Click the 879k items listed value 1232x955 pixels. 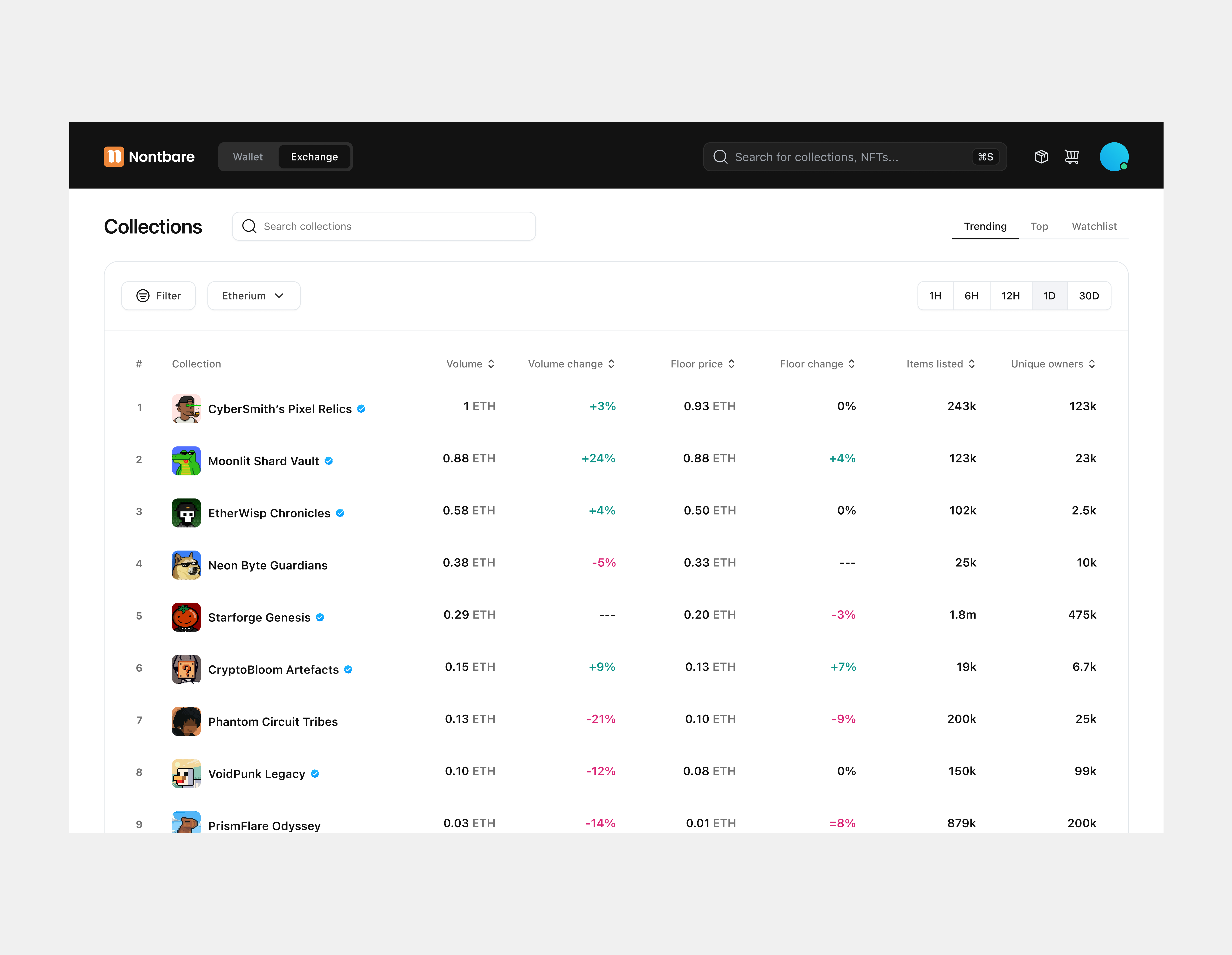(961, 823)
